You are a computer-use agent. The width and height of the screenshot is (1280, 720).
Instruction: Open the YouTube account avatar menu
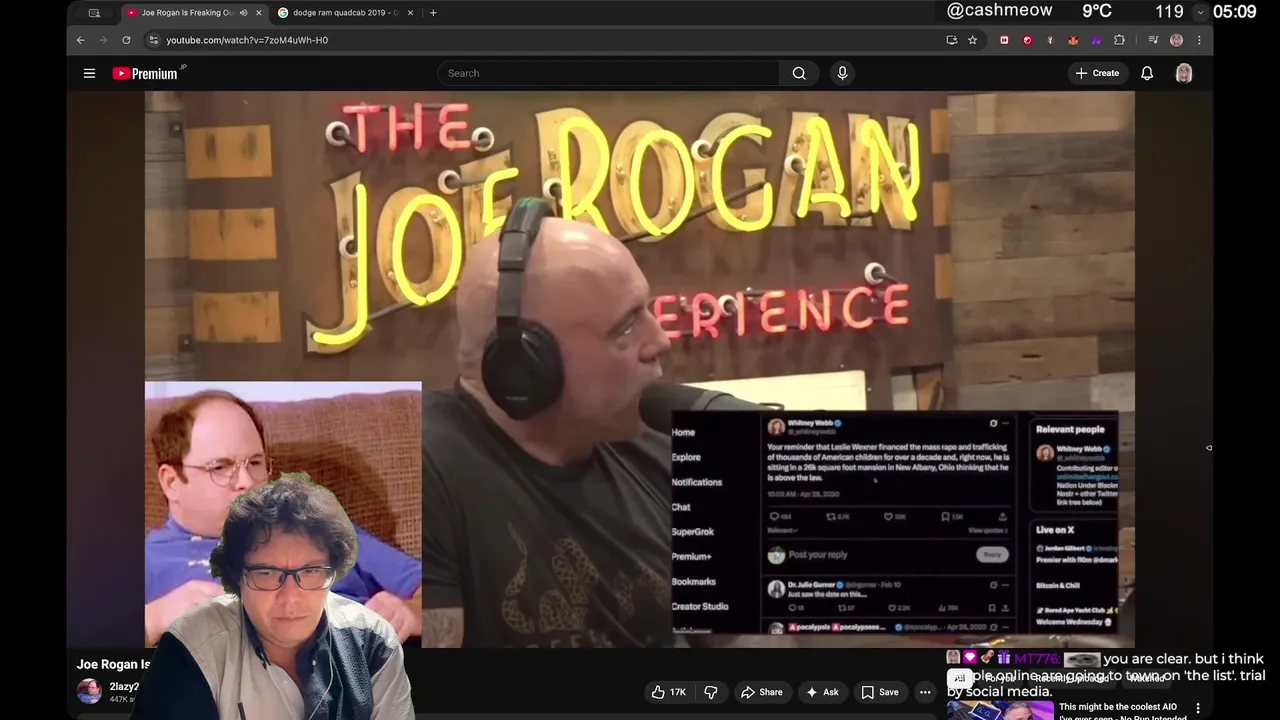[x=1184, y=73]
